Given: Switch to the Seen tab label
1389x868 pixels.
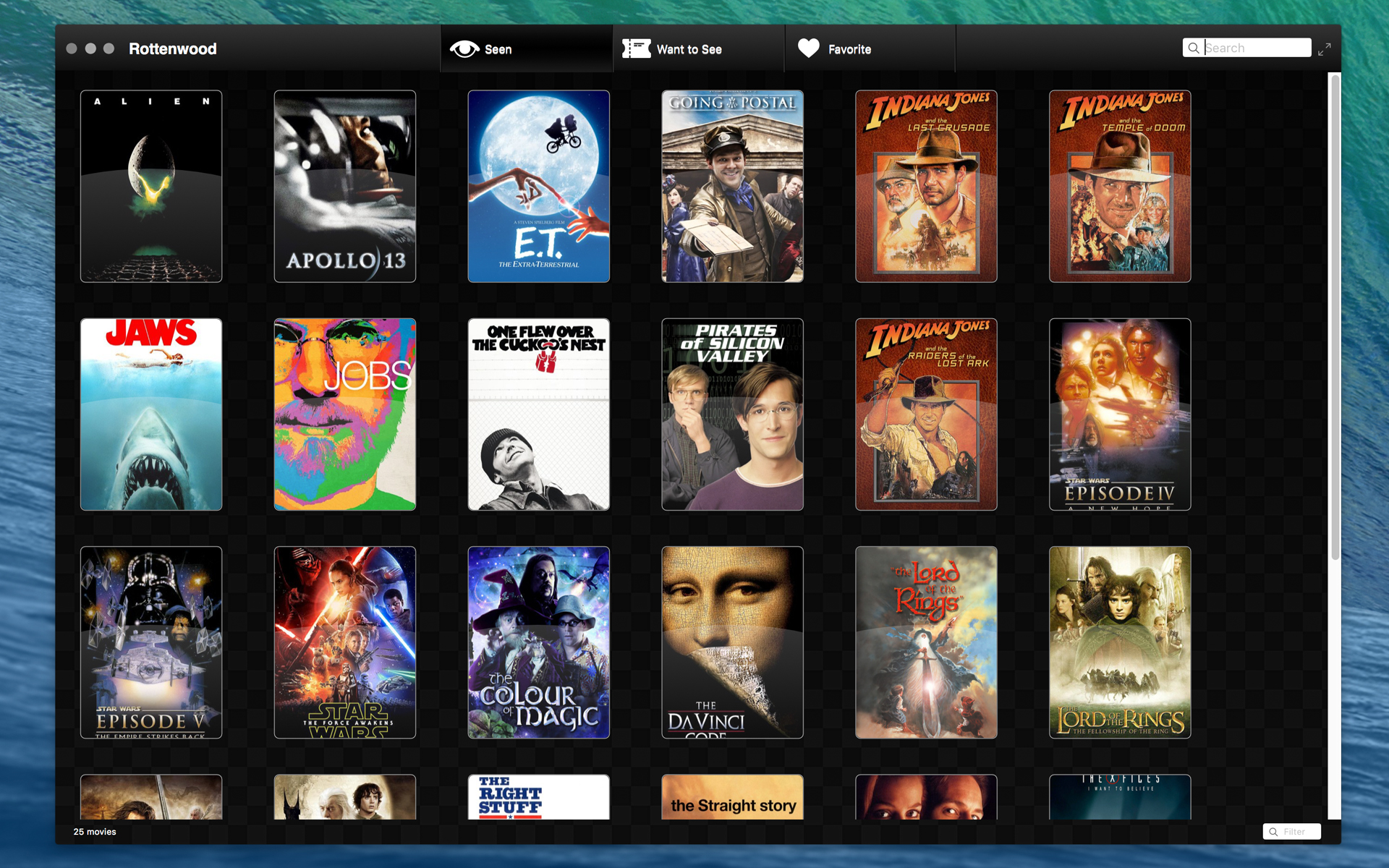Looking at the screenshot, I should coord(498,49).
